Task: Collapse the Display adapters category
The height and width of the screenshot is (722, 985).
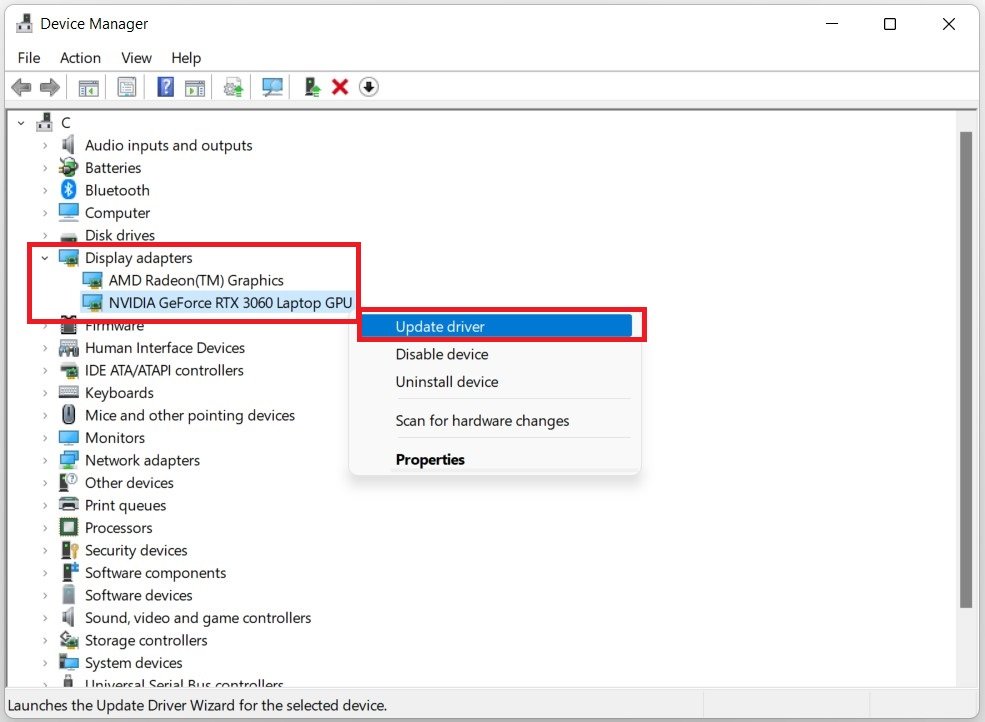Action: (45, 258)
